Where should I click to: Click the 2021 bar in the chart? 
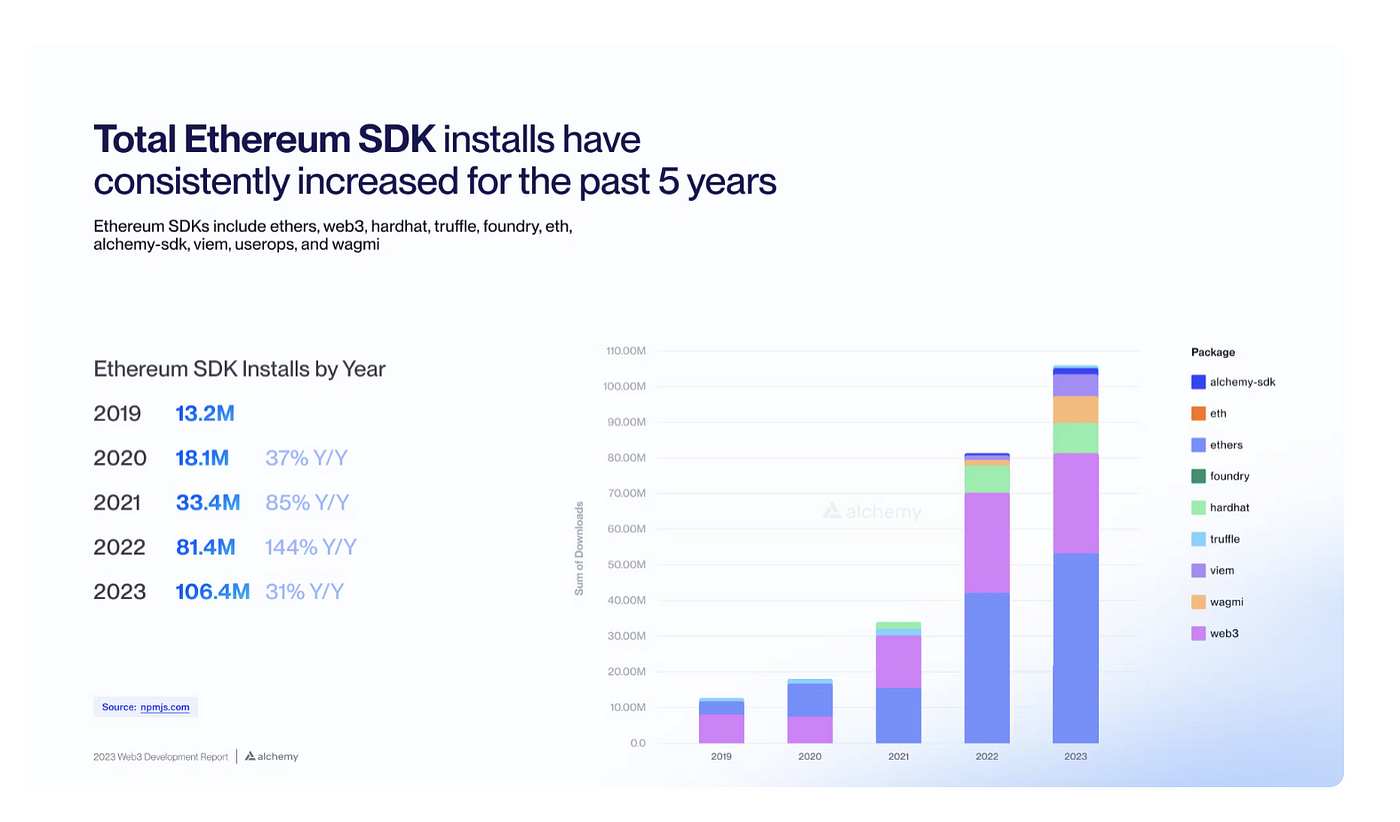click(898, 683)
